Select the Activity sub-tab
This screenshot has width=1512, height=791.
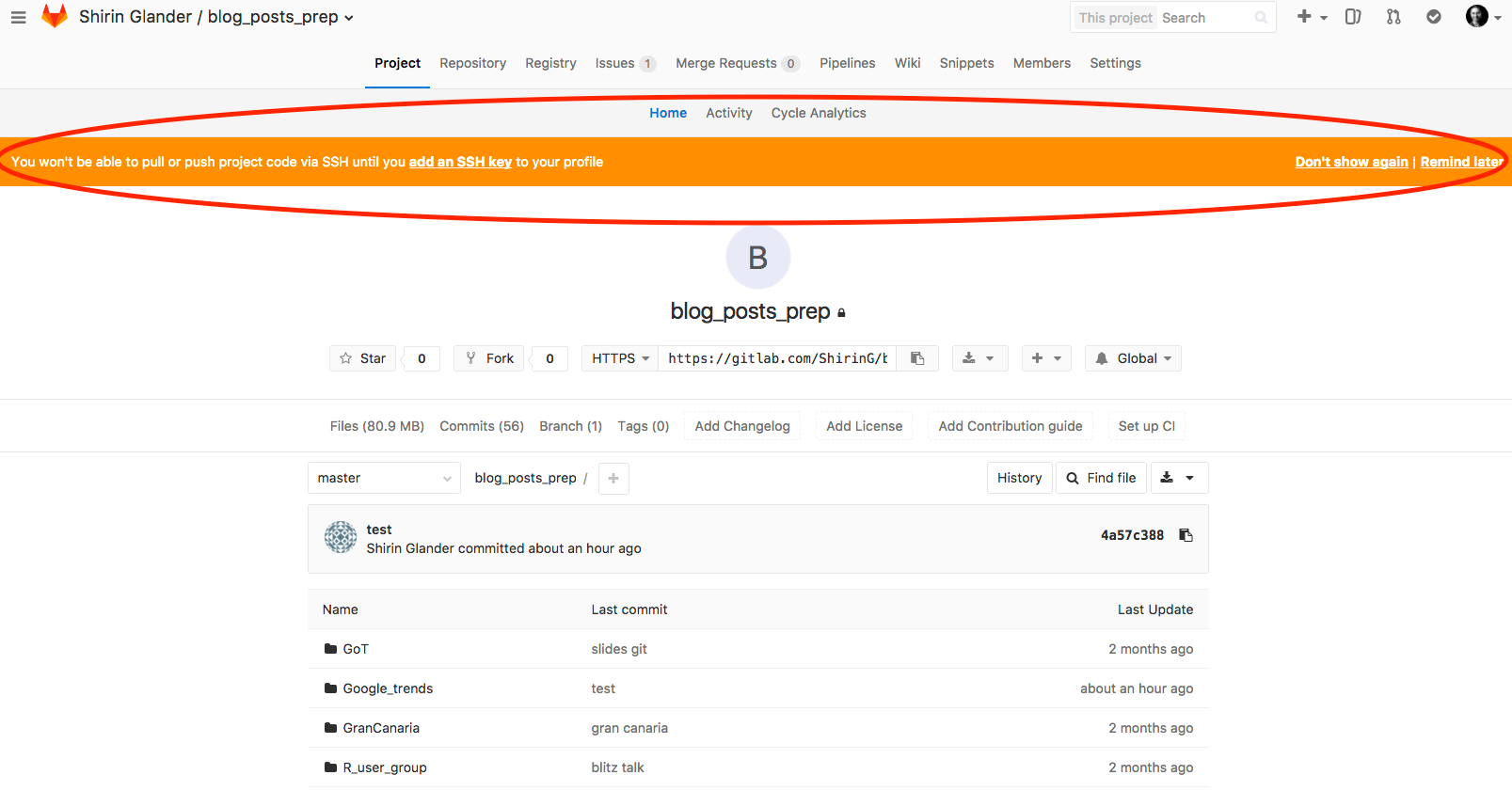pyautogui.click(x=729, y=113)
